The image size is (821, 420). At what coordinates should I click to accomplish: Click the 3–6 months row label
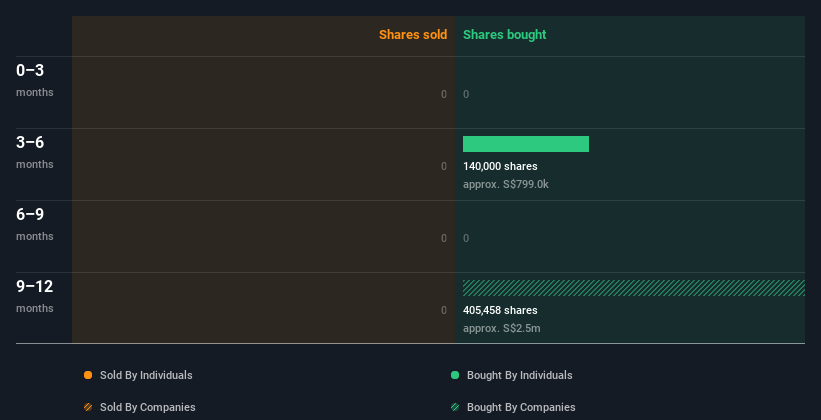35,152
